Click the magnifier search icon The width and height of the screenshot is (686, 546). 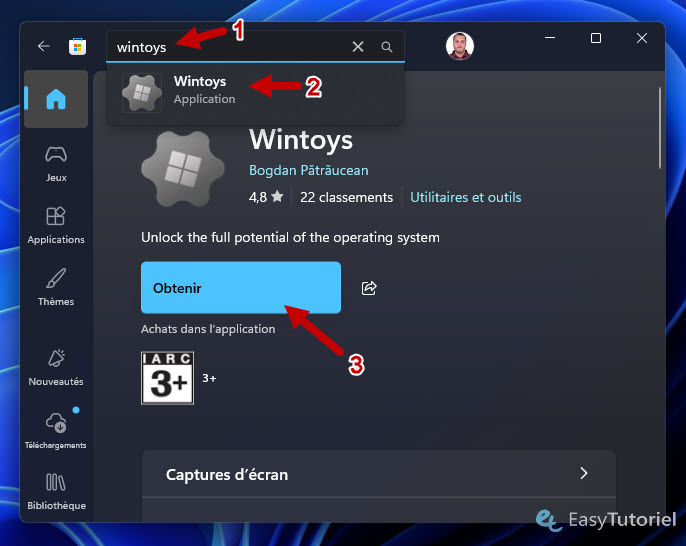[x=386, y=47]
